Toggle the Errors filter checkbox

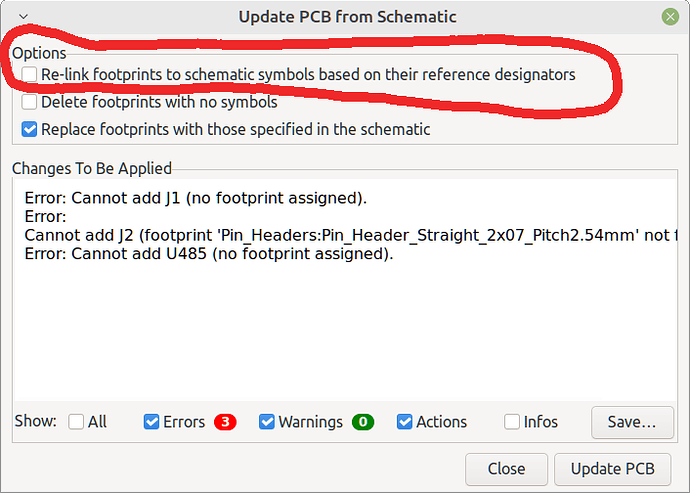tap(151, 422)
